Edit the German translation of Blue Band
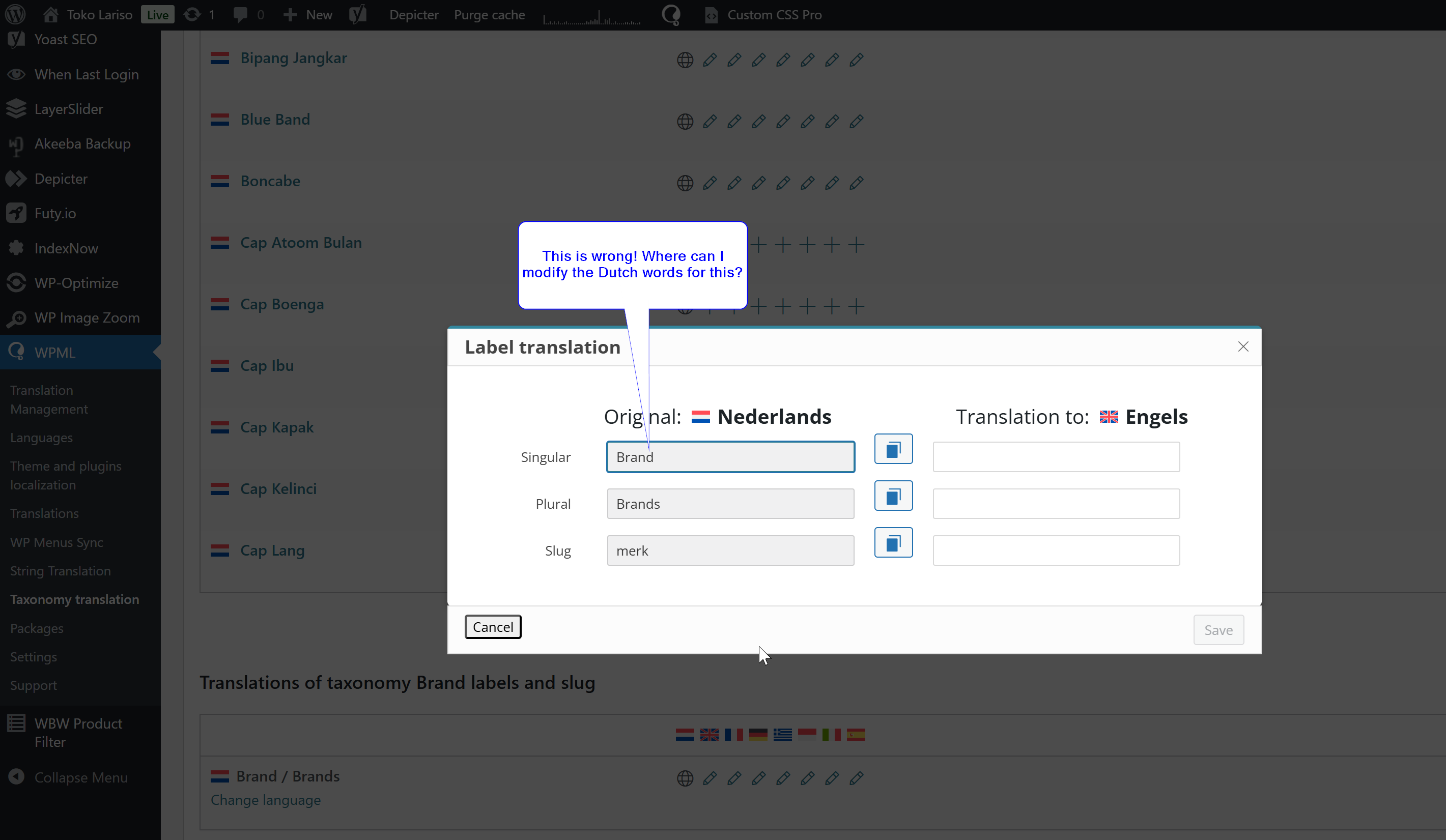The width and height of the screenshot is (1446, 840). (758, 121)
